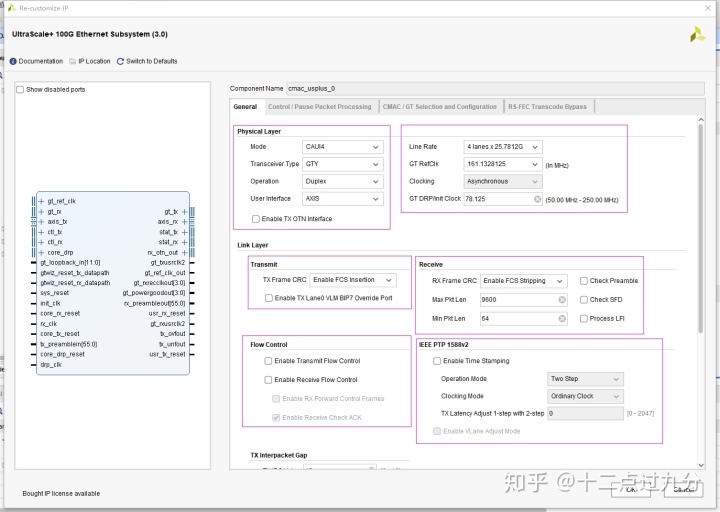Enable TX OTN Interface checkbox

(x=256, y=219)
